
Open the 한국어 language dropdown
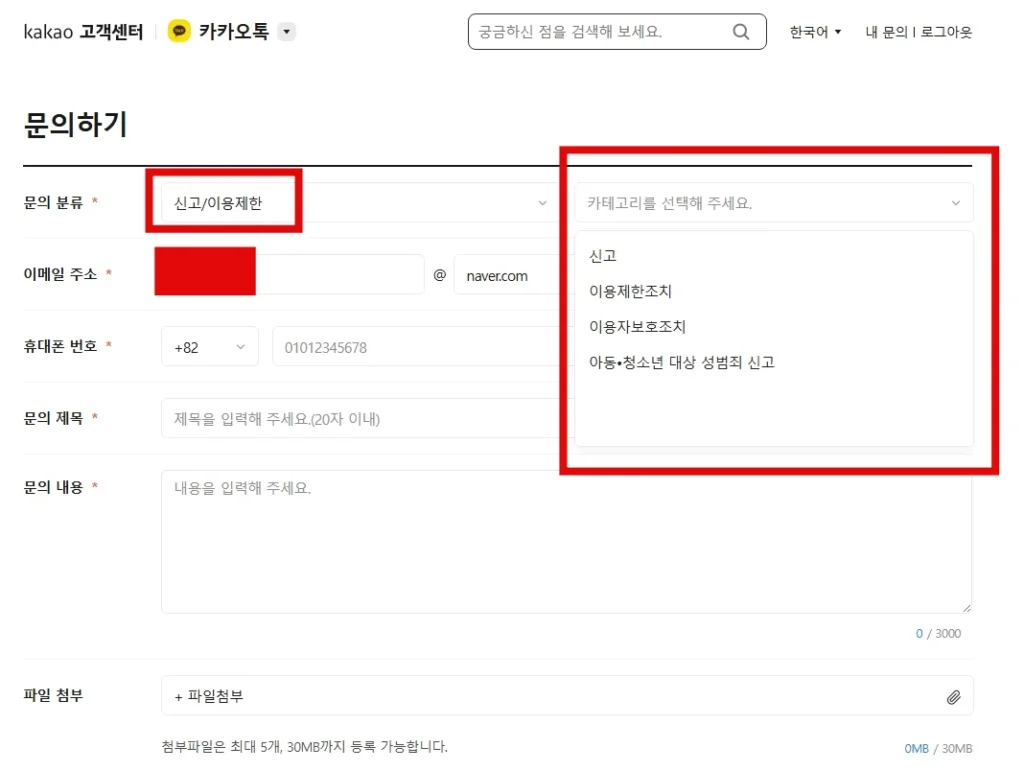(815, 32)
